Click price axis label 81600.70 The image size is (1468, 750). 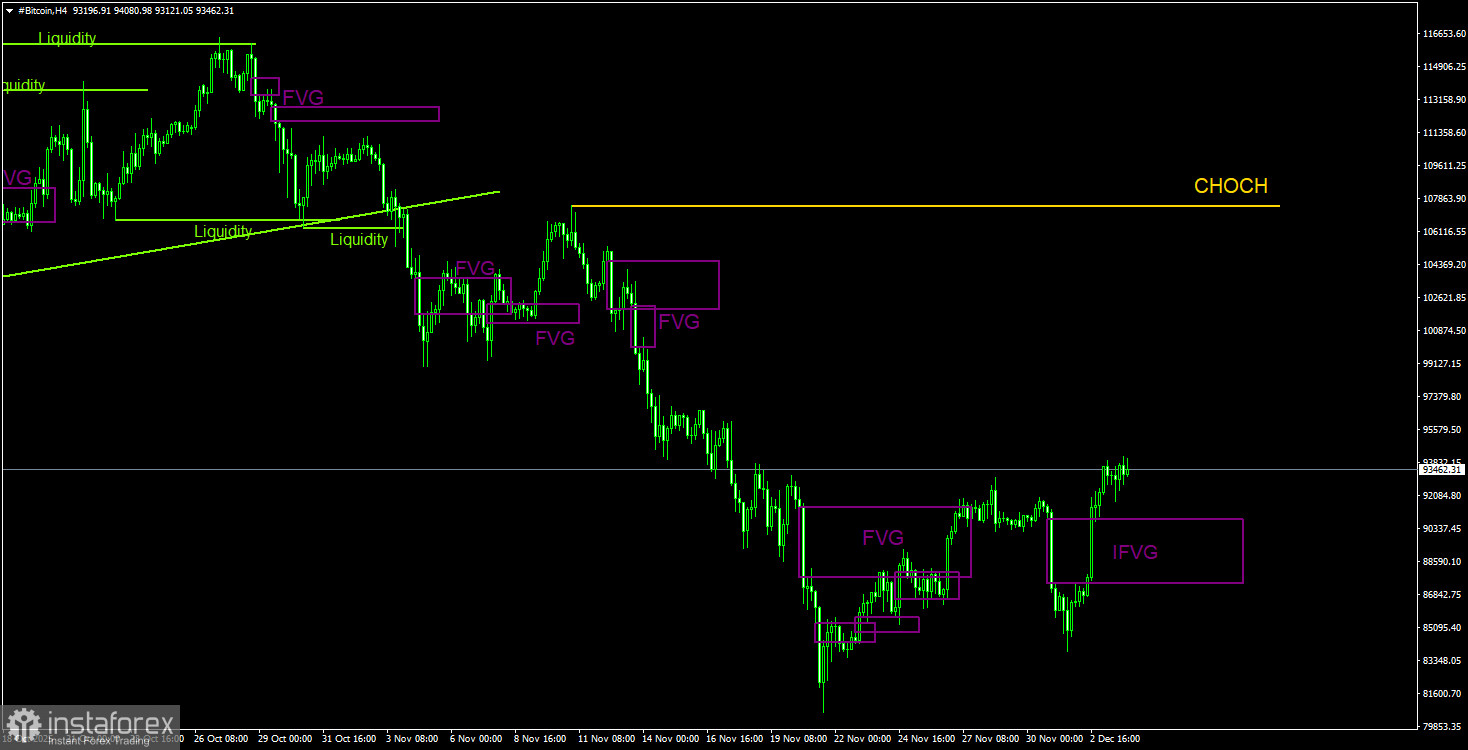point(1443,694)
